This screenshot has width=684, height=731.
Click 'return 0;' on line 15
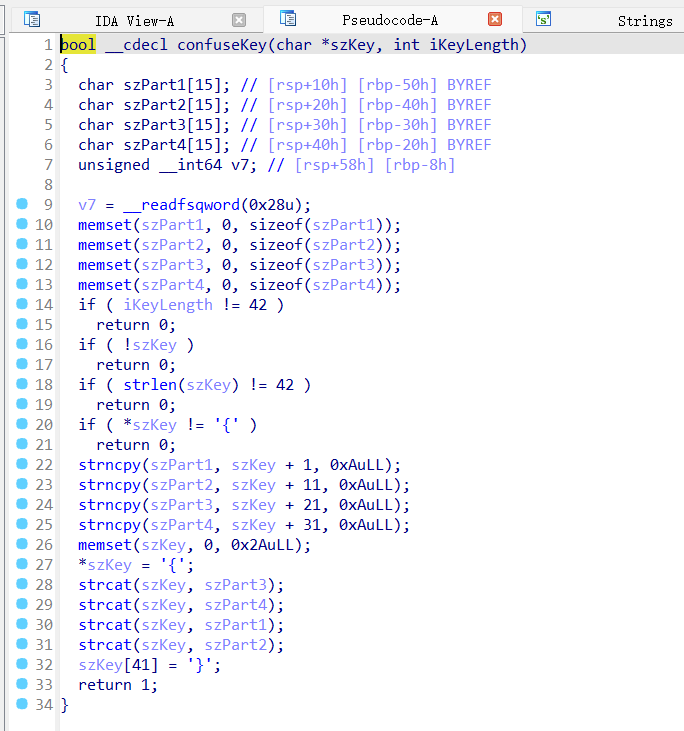point(136,325)
